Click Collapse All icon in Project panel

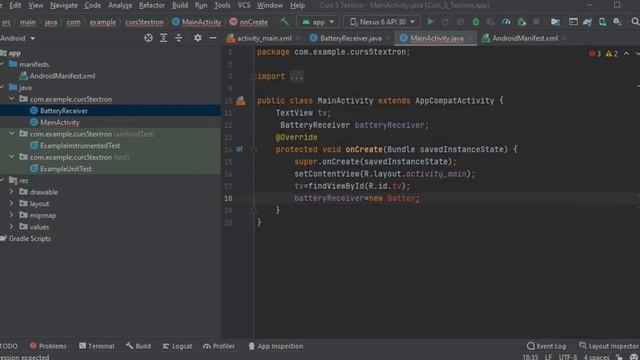click(179, 38)
